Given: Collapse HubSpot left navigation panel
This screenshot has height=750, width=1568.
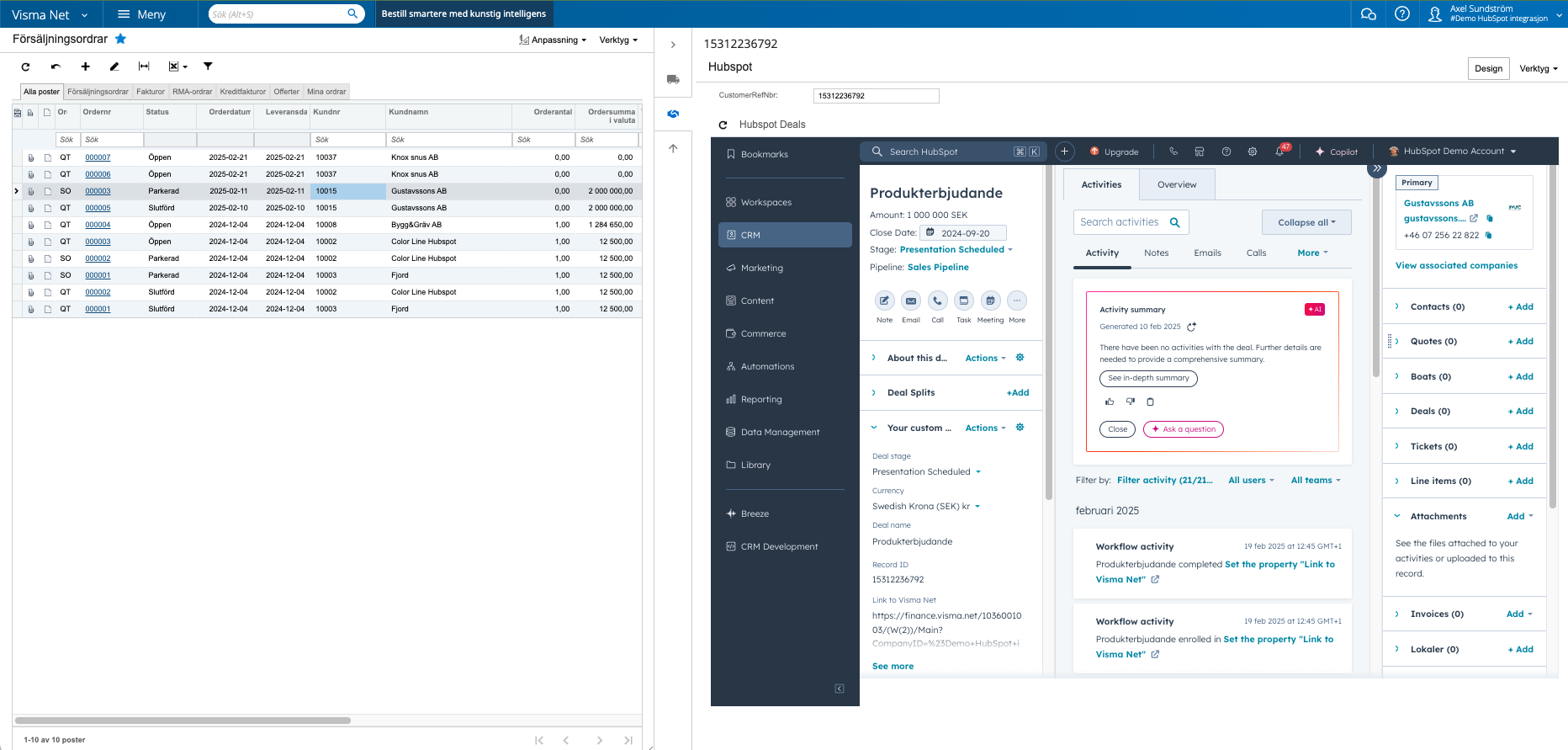Looking at the screenshot, I should point(840,689).
